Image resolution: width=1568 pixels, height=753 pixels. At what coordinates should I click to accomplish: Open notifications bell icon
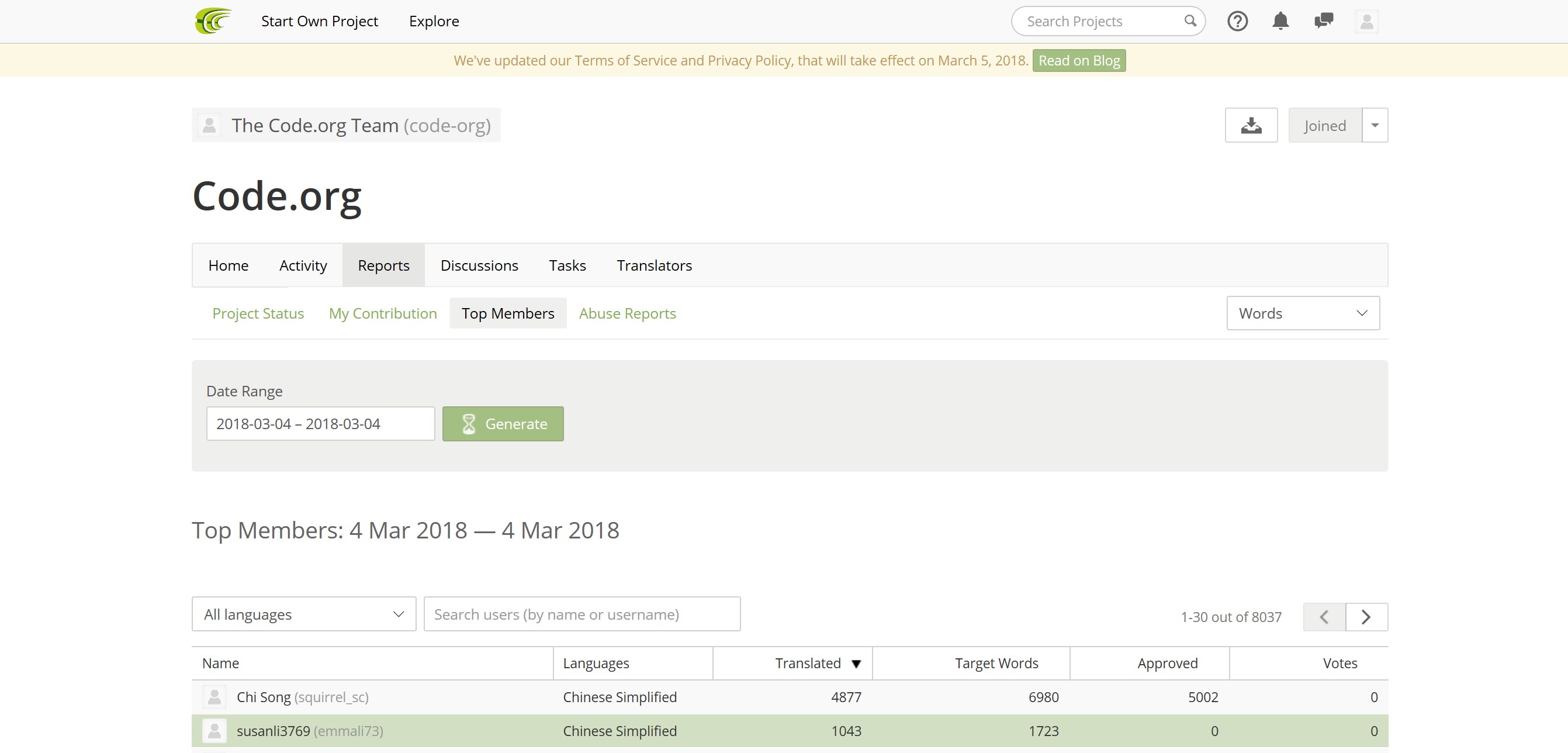(1280, 20)
